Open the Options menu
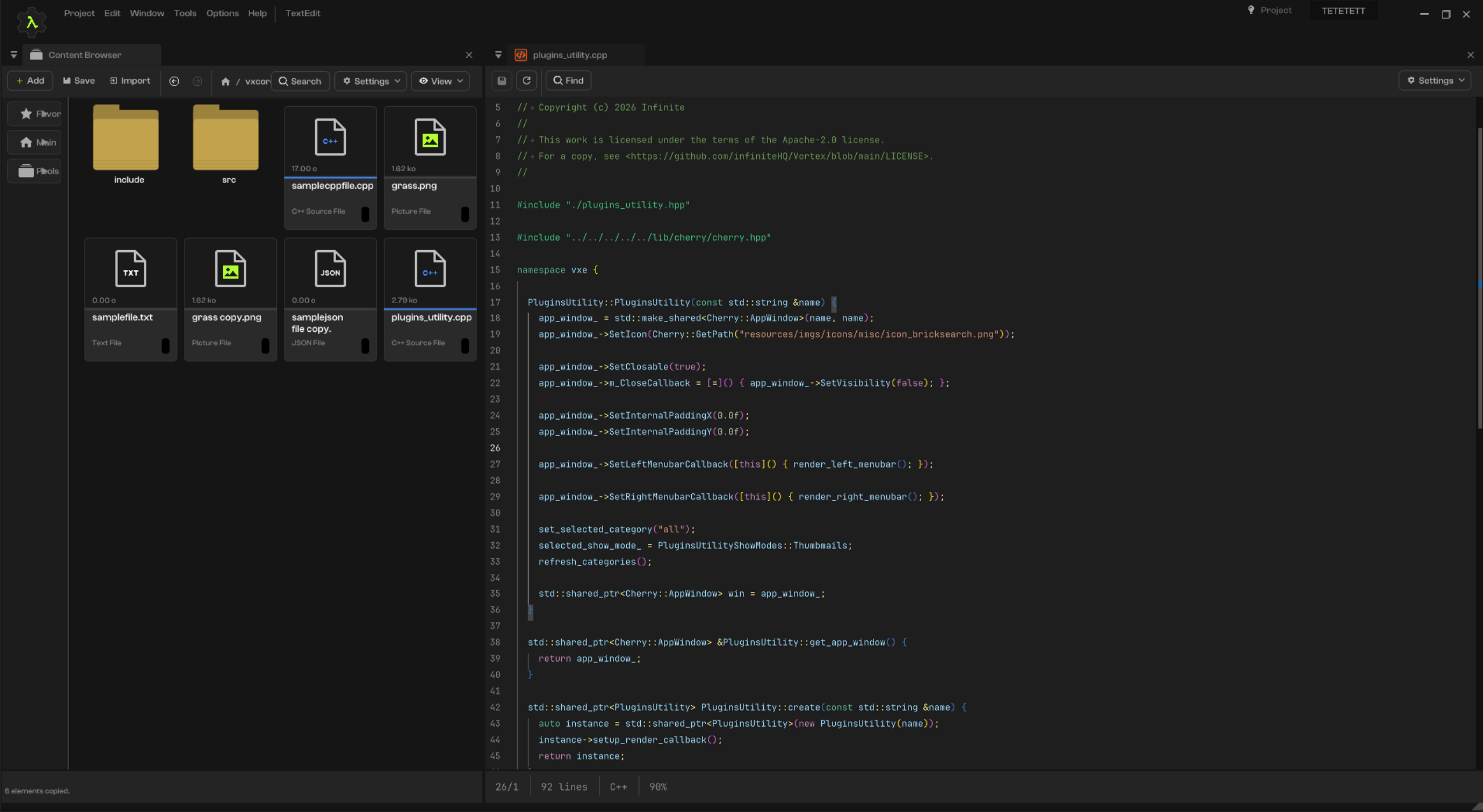 click(x=222, y=13)
